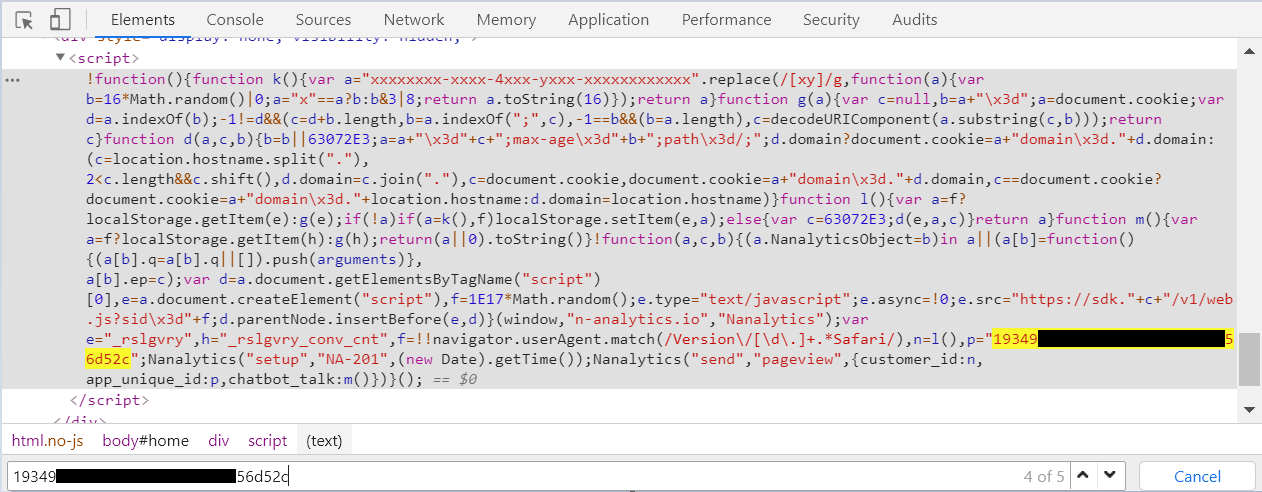Click html.no-js in the breadcrumb

pyautogui.click(x=49, y=440)
